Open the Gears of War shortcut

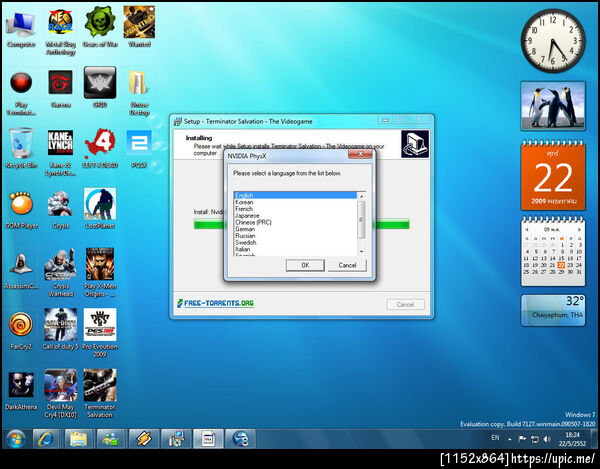point(100,29)
